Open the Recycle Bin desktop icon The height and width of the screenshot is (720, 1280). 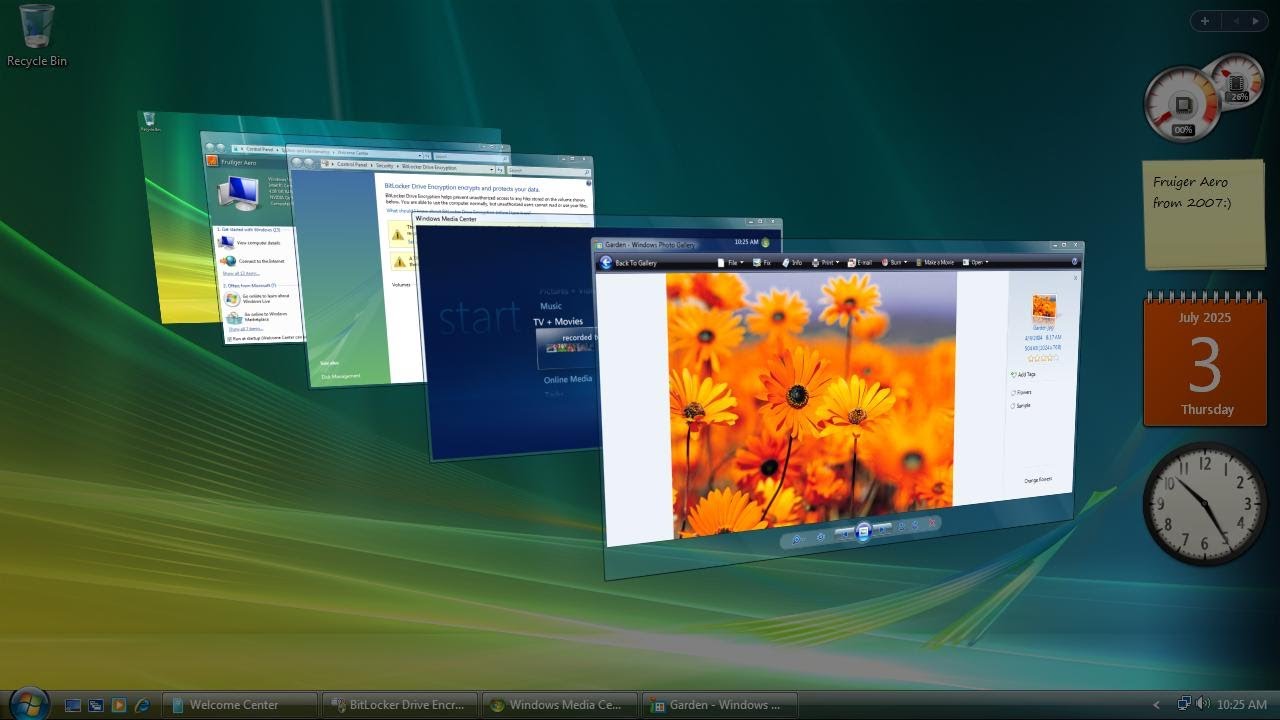[37, 36]
